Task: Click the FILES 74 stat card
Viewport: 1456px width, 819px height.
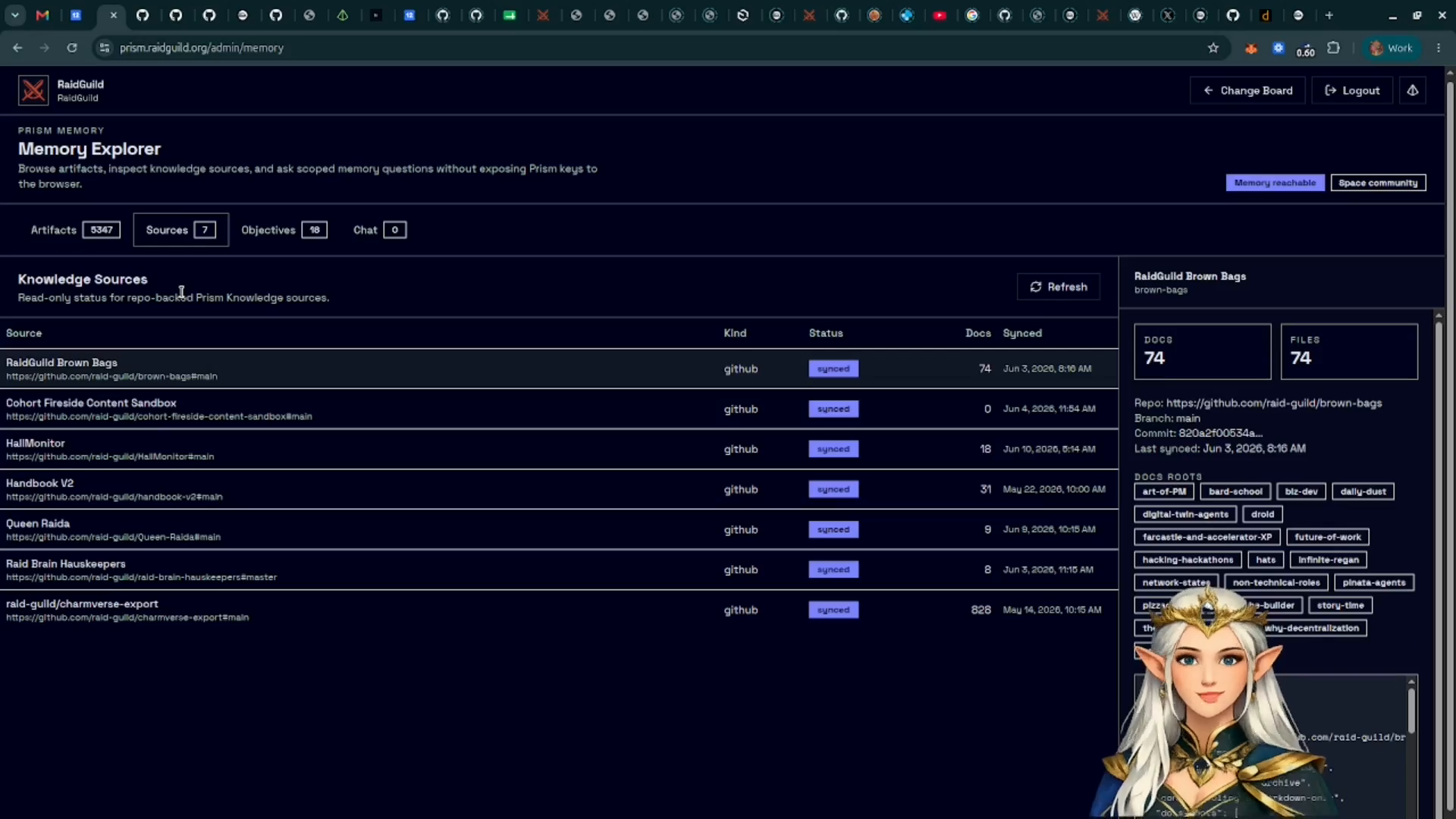Action: pos(1349,351)
